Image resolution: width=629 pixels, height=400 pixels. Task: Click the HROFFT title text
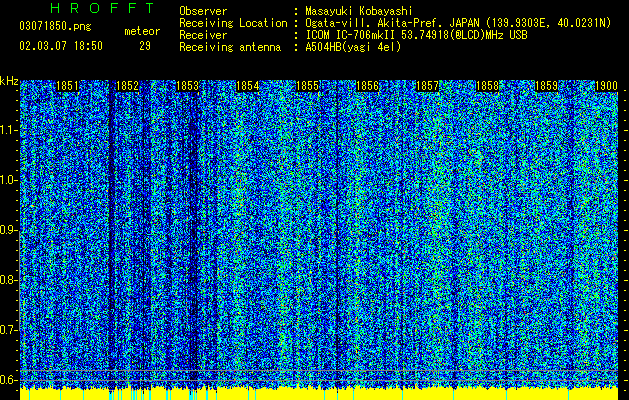point(103,8)
